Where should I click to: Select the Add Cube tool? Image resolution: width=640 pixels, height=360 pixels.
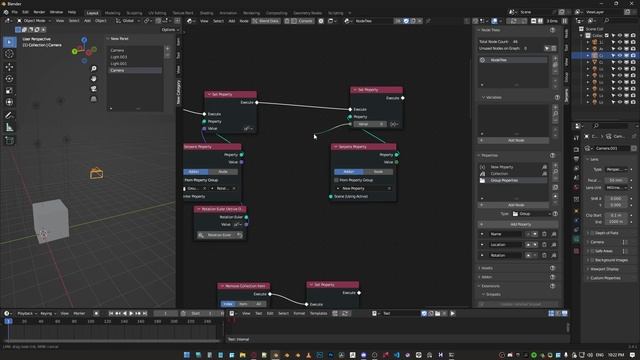(x=9, y=140)
